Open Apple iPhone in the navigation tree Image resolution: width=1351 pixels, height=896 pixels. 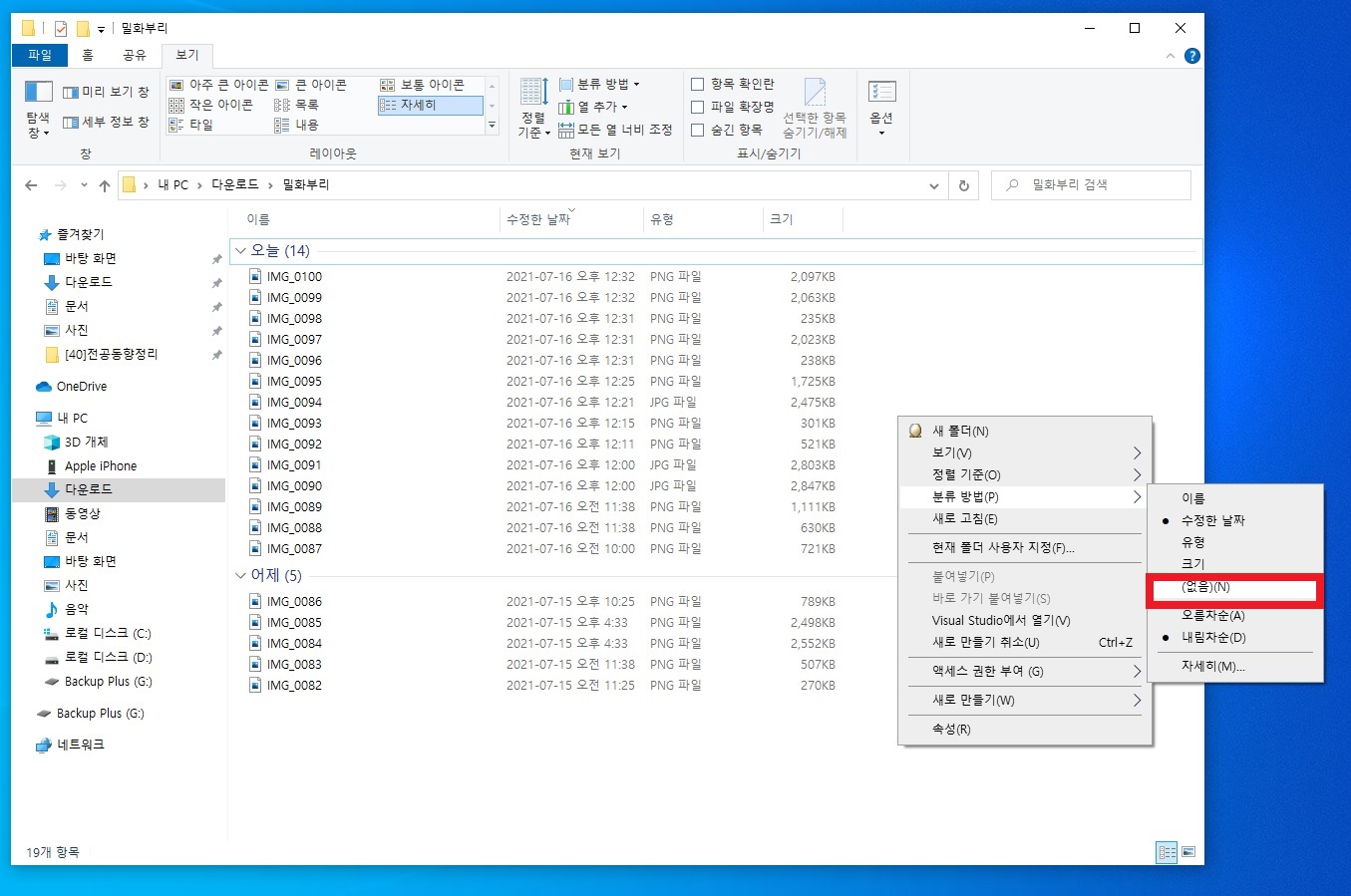pyautogui.click(x=101, y=465)
